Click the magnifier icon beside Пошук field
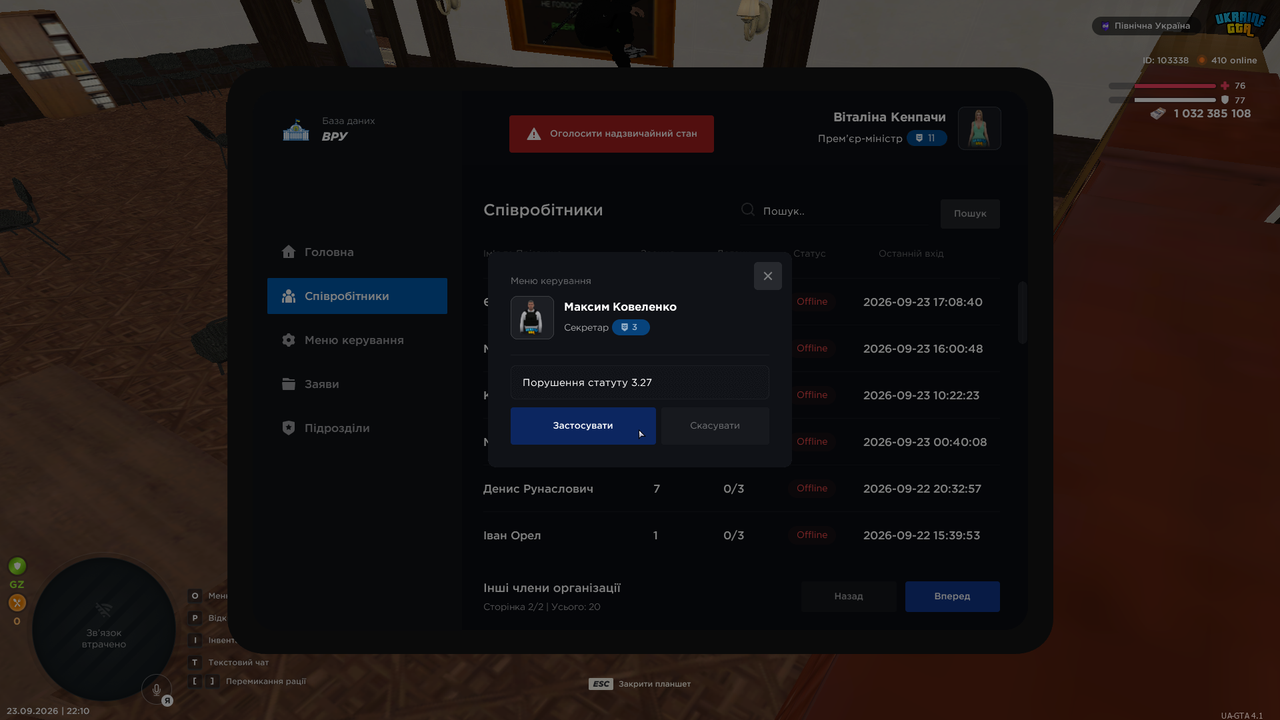Image resolution: width=1280 pixels, height=720 pixels. coord(748,210)
